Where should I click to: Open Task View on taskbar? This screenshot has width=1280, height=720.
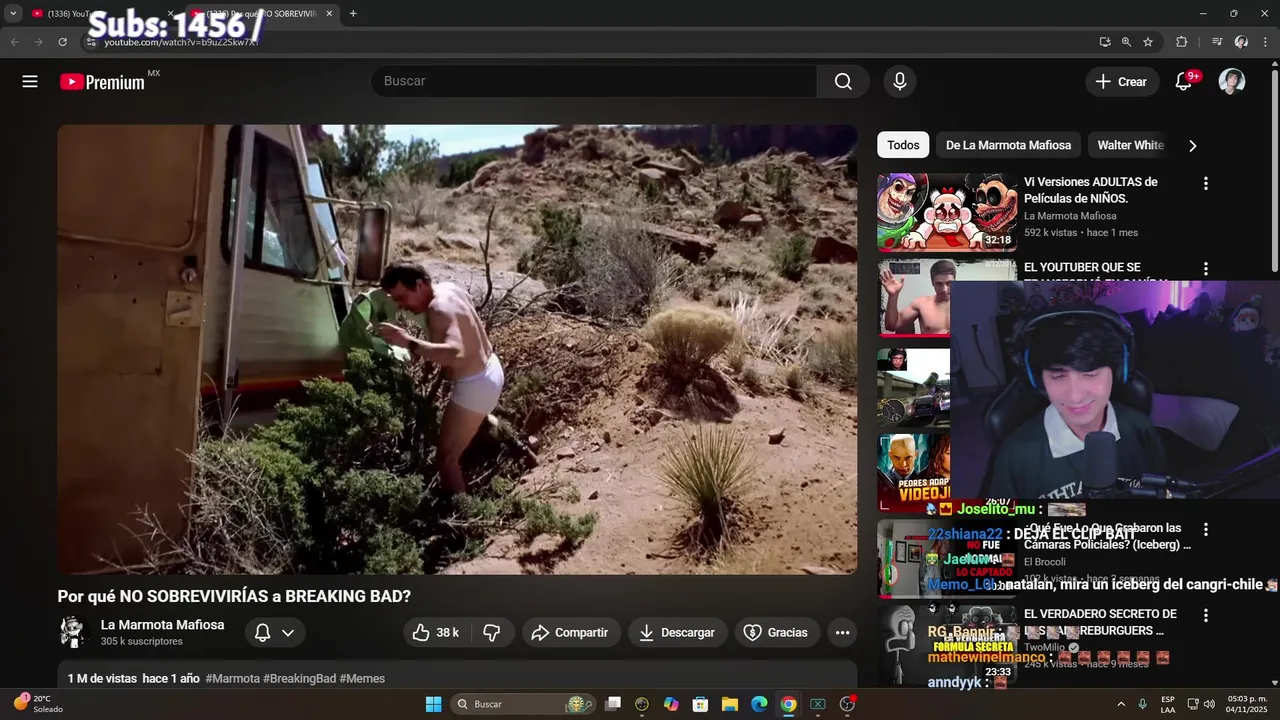tap(613, 704)
